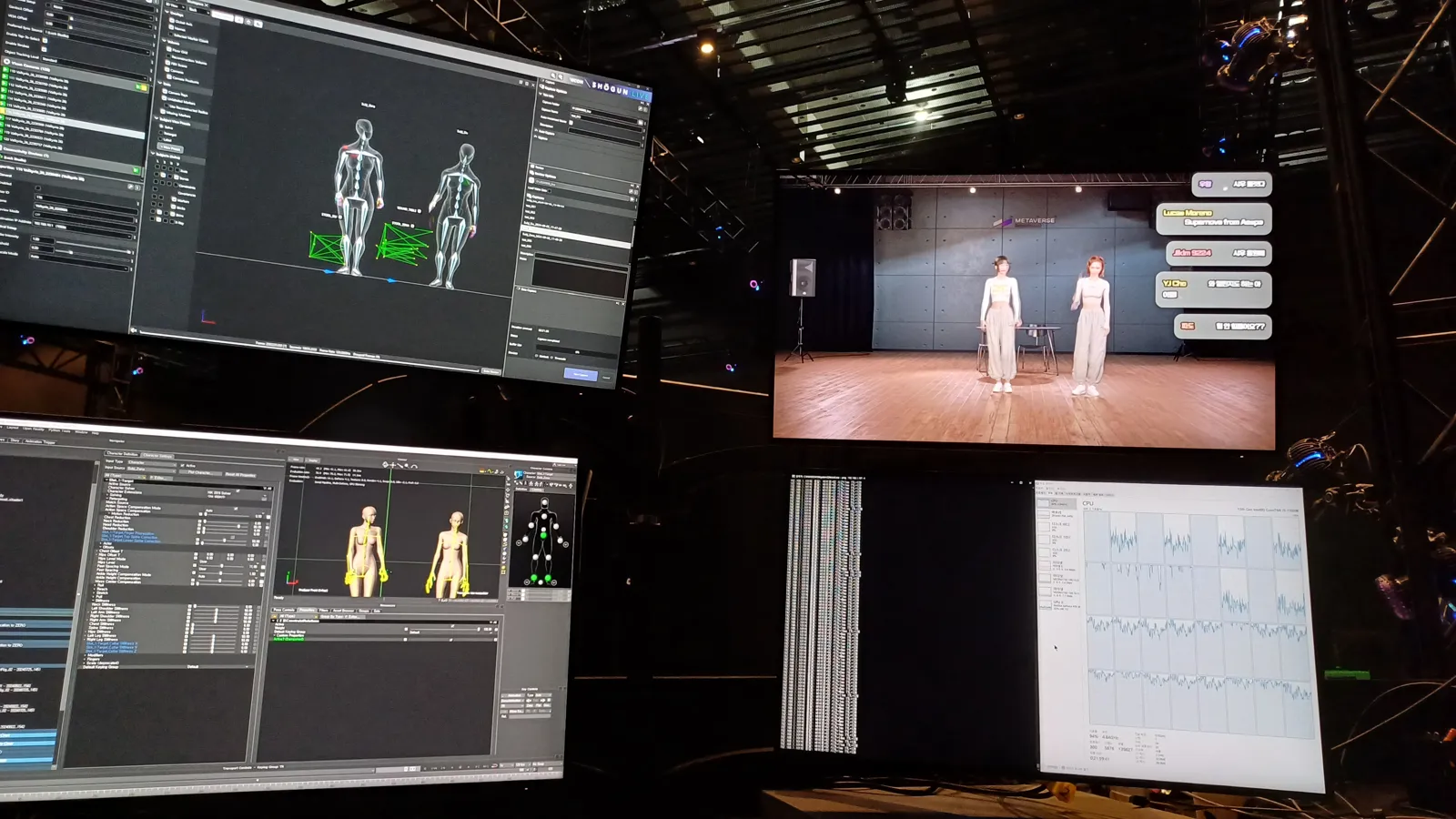Screen dimensions: 1456x819
Task: Open the Default Keying Group dropdown
Action: (x=218, y=666)
